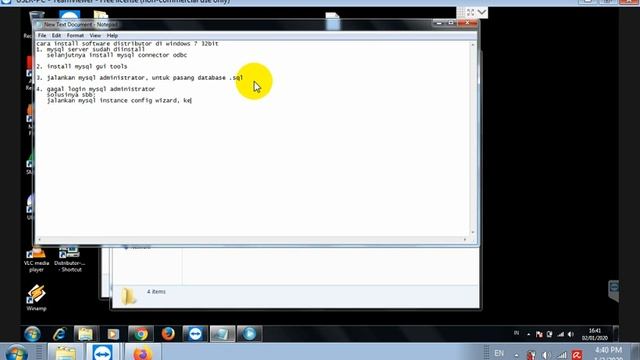
Task: Open TeamViewer on remote taskbar
Action: click(x=195, y=334)
